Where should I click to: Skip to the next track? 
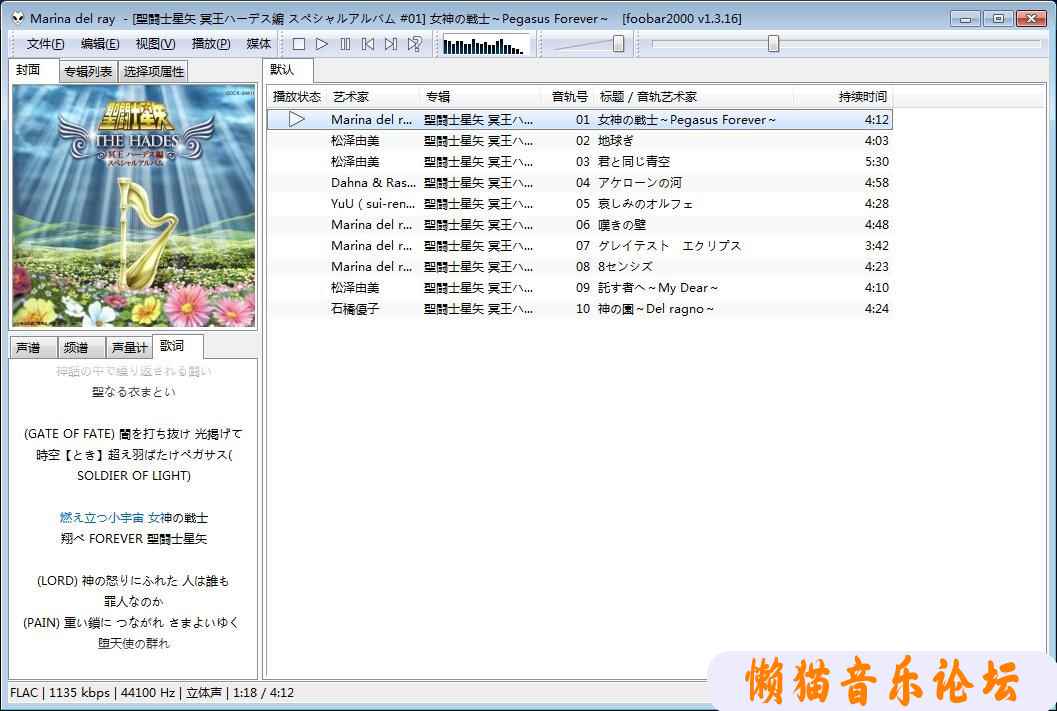coord(391,44)
